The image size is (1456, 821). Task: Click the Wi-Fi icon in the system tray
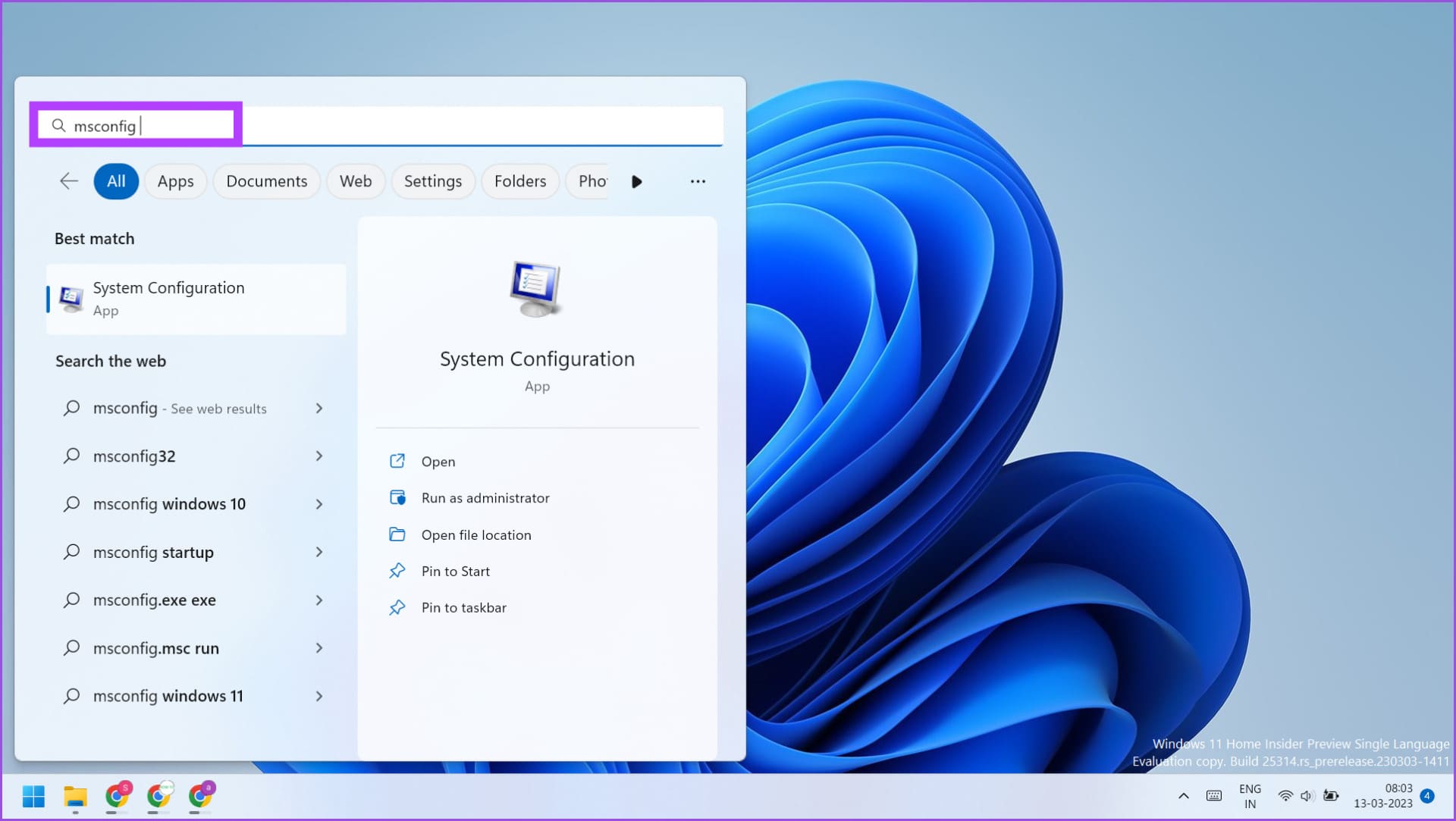1285,797
